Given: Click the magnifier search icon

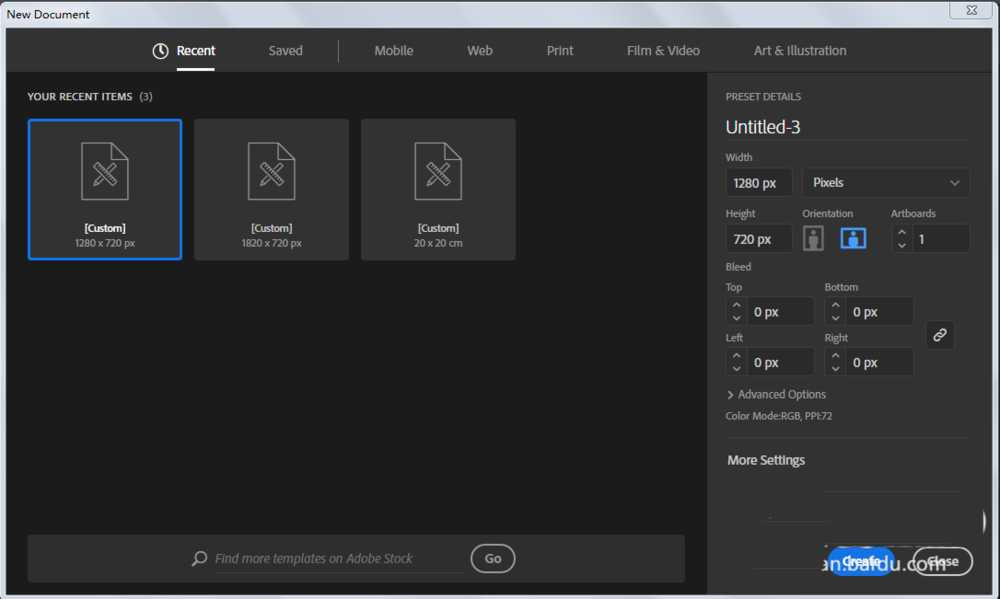Looking at the screenshot, I should [x=200, y=559].
